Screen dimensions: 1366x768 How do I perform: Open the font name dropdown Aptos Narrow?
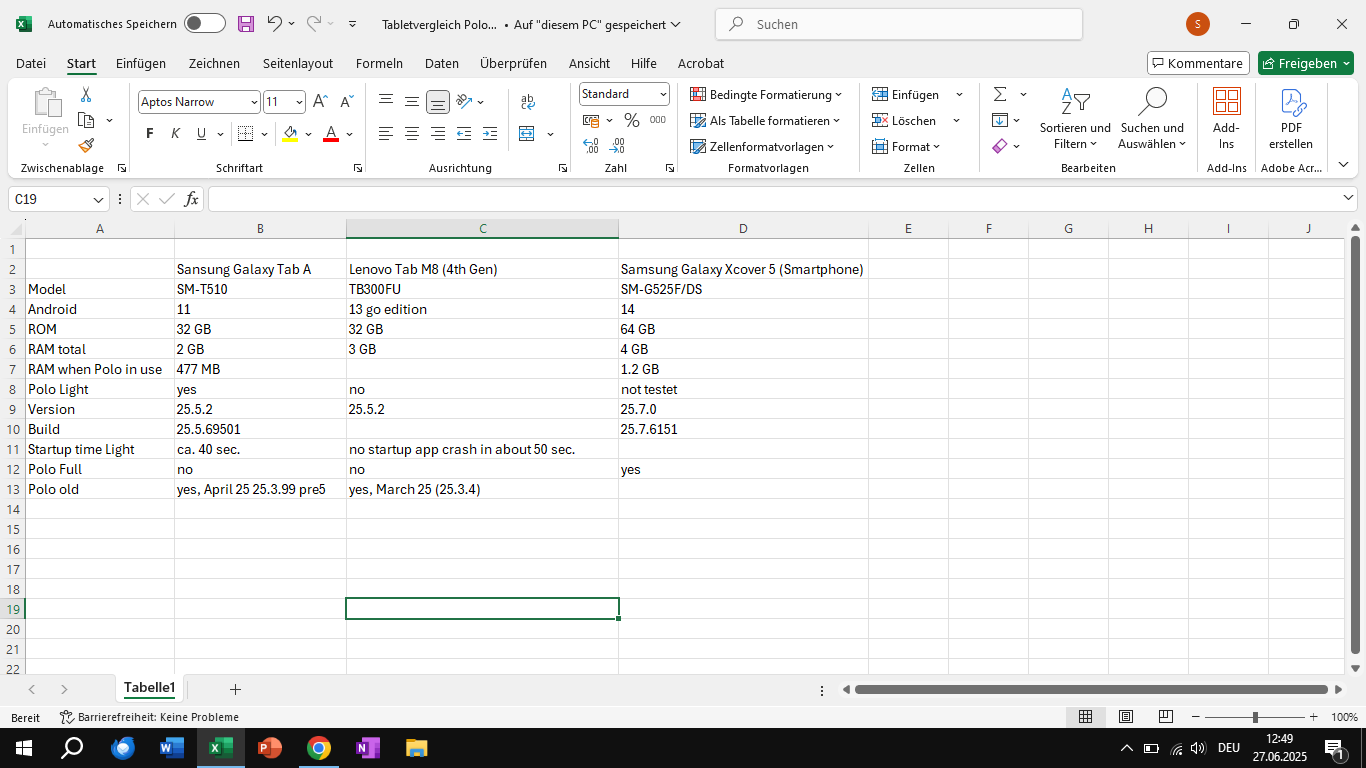point(254,102)
